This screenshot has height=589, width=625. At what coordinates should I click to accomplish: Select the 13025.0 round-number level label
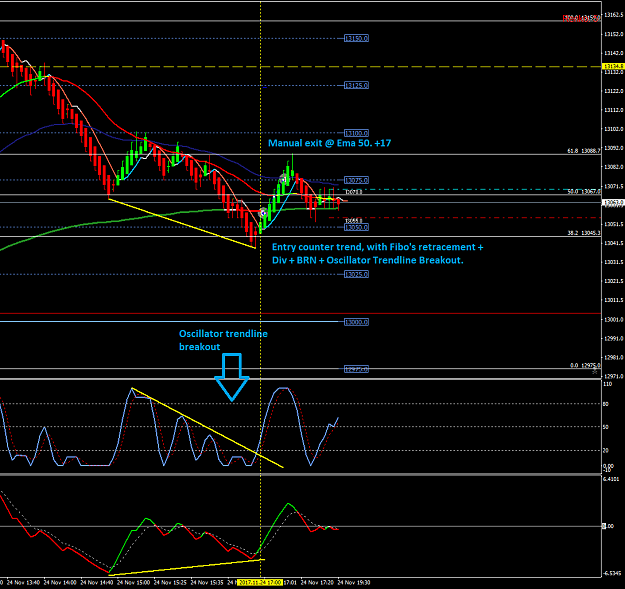[x=356, y=274]
